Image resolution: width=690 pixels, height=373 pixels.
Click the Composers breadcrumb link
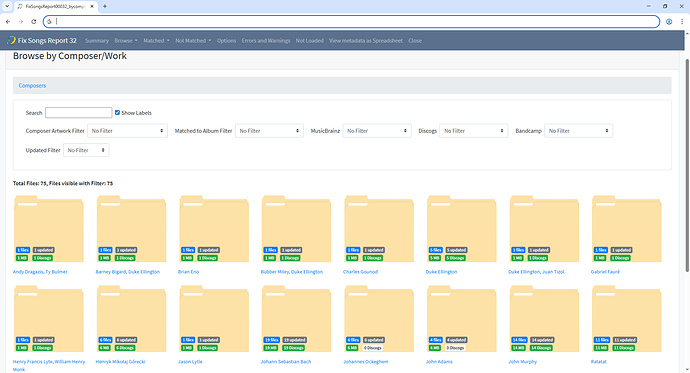click(x=32, y=85)
